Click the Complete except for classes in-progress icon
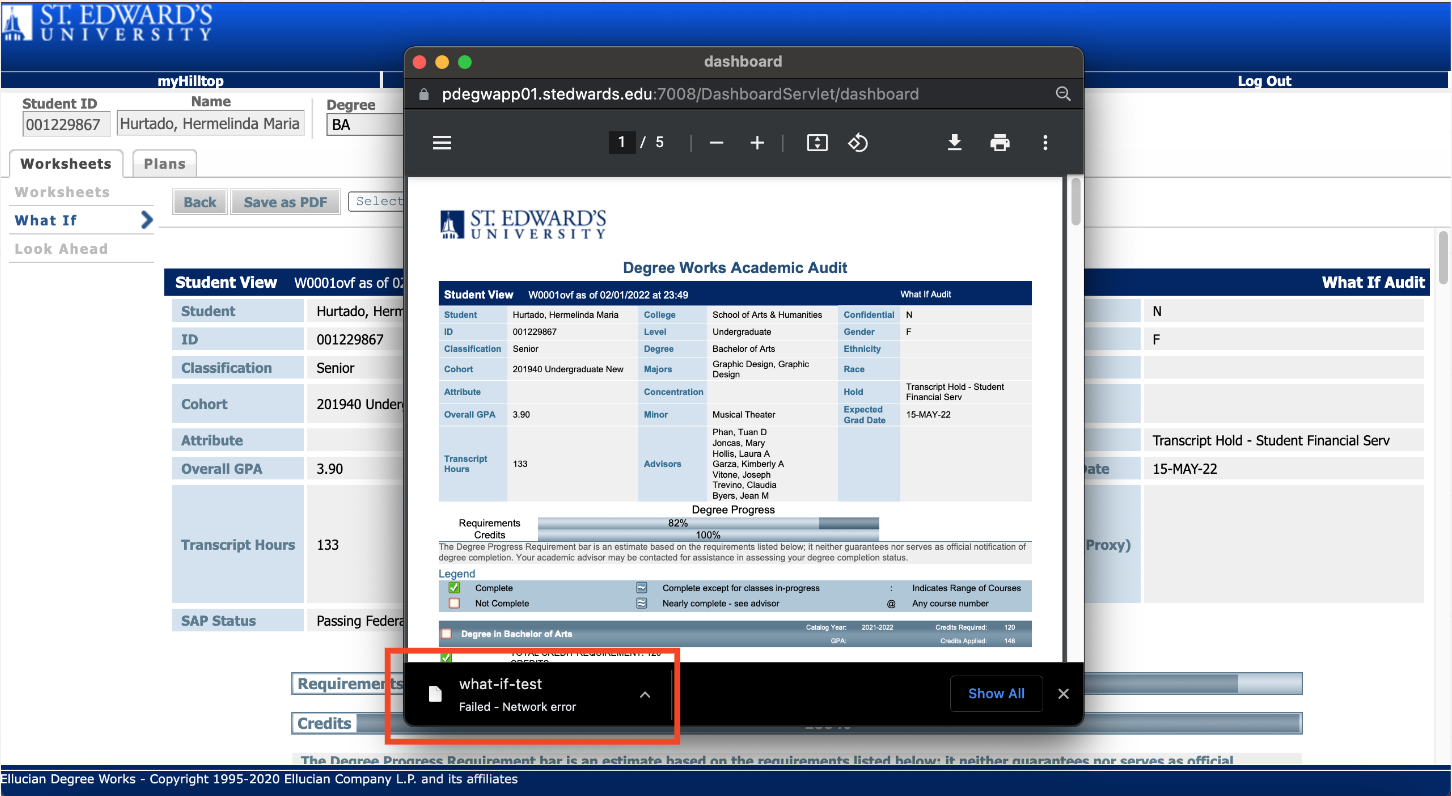This screenshot has width=1452, height=796. coord(641,588)
